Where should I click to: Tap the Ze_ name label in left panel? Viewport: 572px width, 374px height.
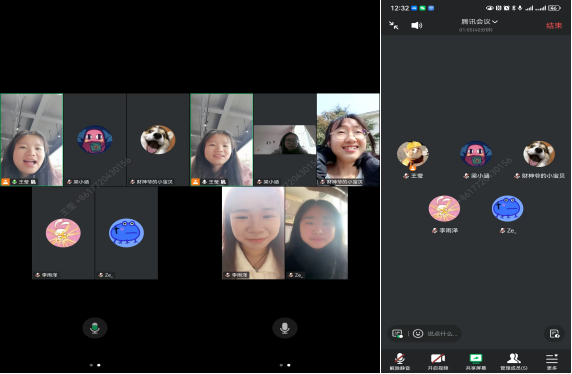[109, 275]
